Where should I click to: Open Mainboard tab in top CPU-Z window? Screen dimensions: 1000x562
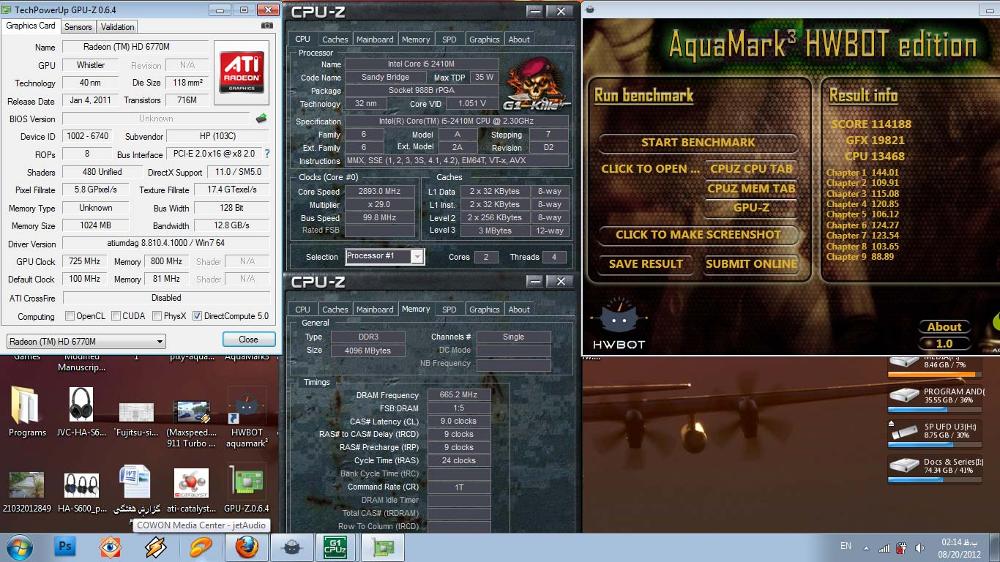point(374,40)
